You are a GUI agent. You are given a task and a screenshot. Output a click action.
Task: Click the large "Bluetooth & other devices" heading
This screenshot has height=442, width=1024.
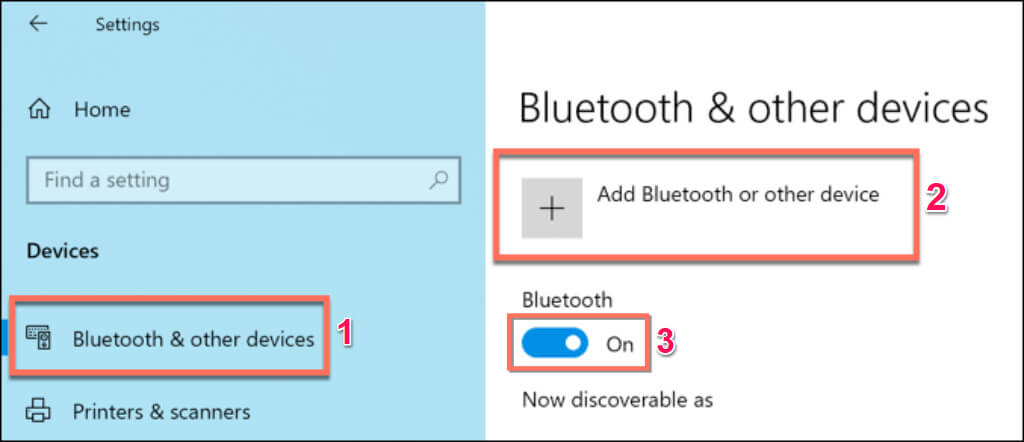(754, 108)
